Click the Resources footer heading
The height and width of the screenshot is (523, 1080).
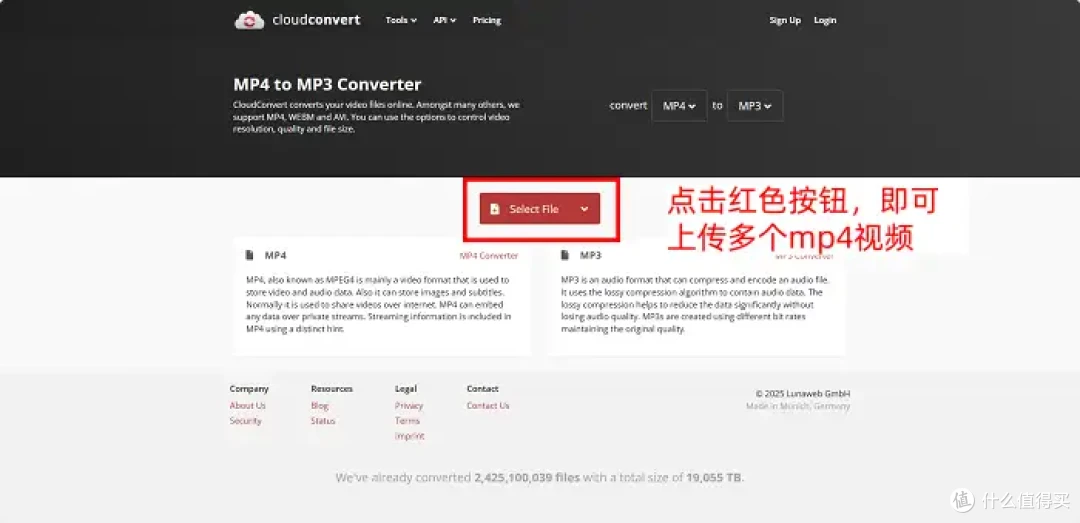click(331, 389)
